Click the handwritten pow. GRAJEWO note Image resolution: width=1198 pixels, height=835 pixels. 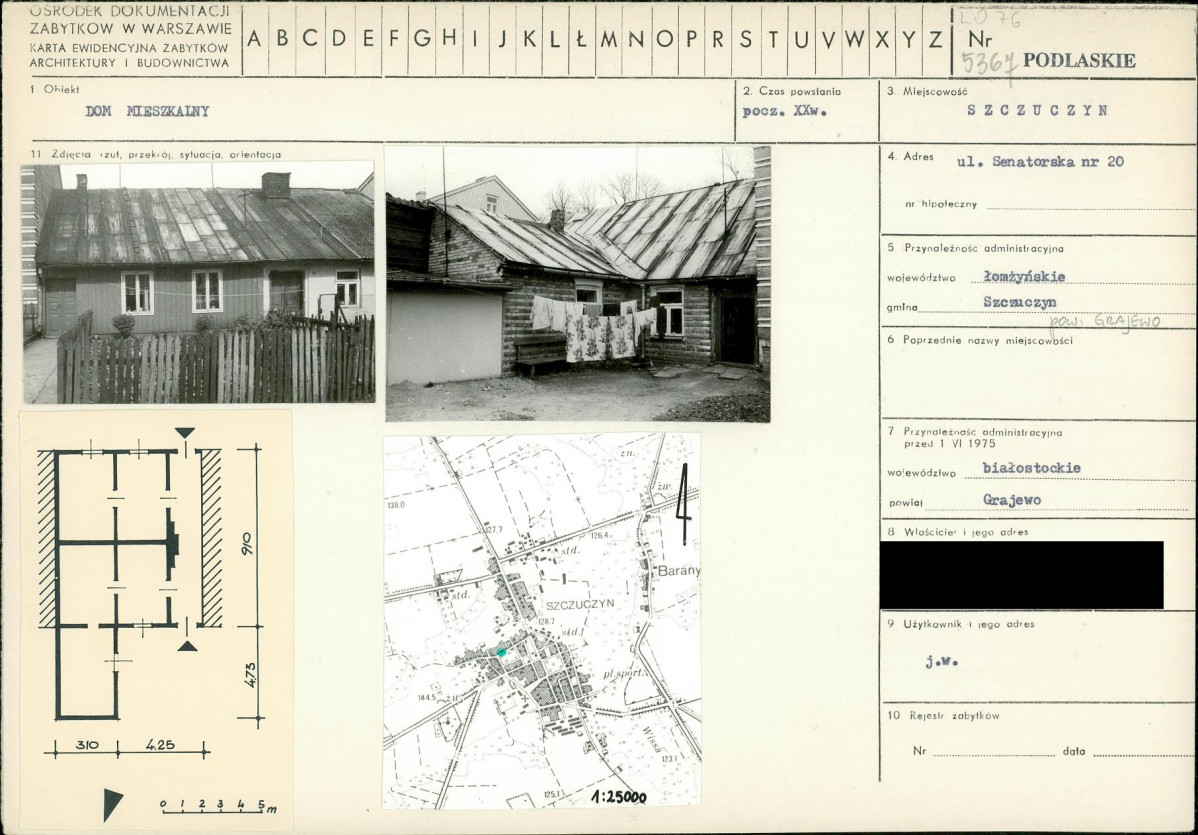click(x=1103, y=321)
